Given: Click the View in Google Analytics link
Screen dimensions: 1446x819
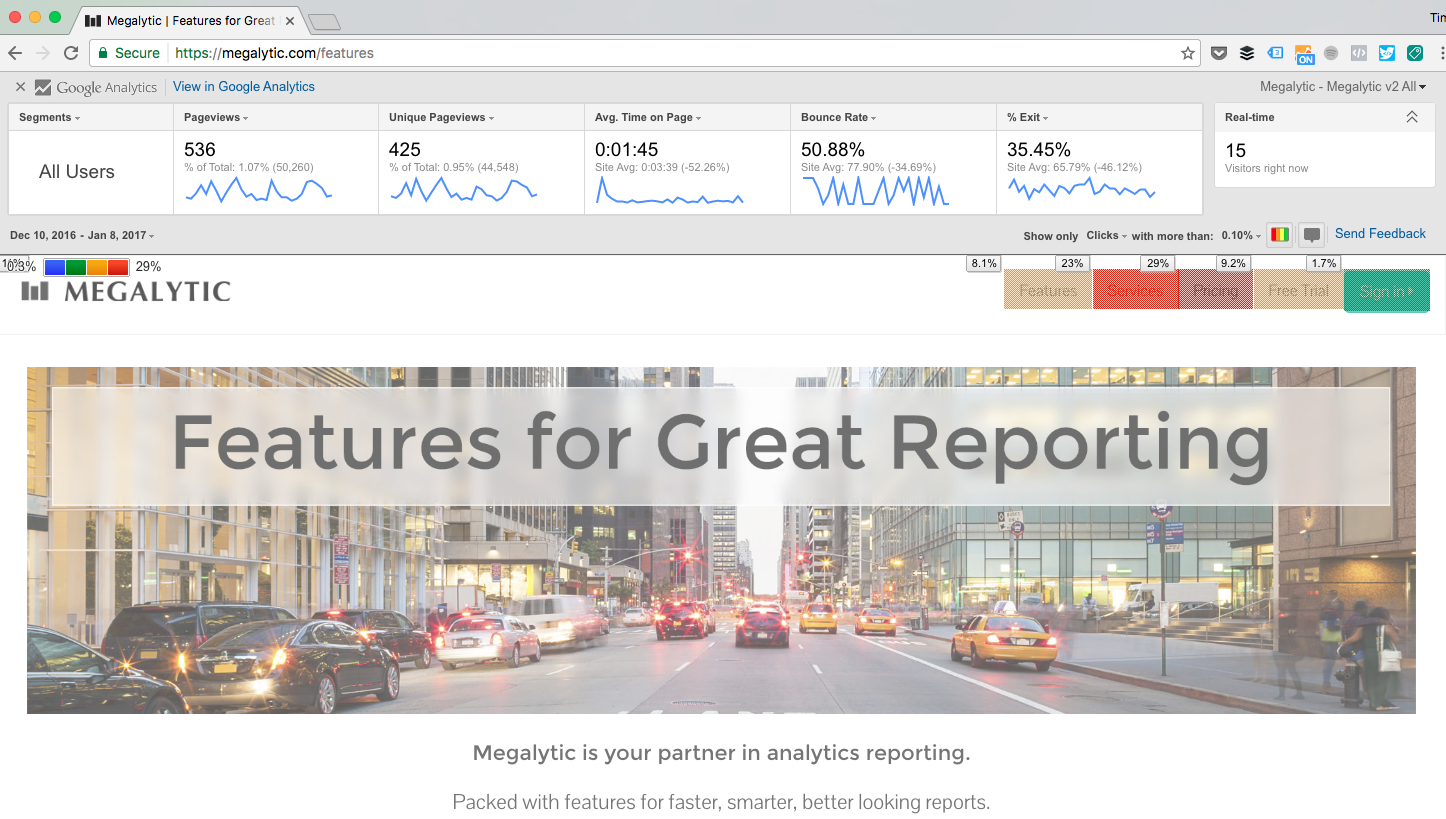Looking at the screenshot, I should pyautogui.click(x=243, y=87).
